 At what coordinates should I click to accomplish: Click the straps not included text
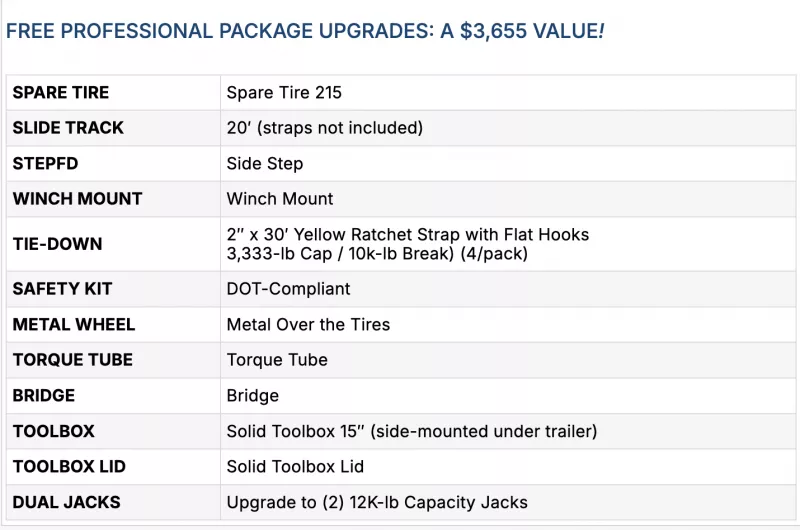click(343, 128)
